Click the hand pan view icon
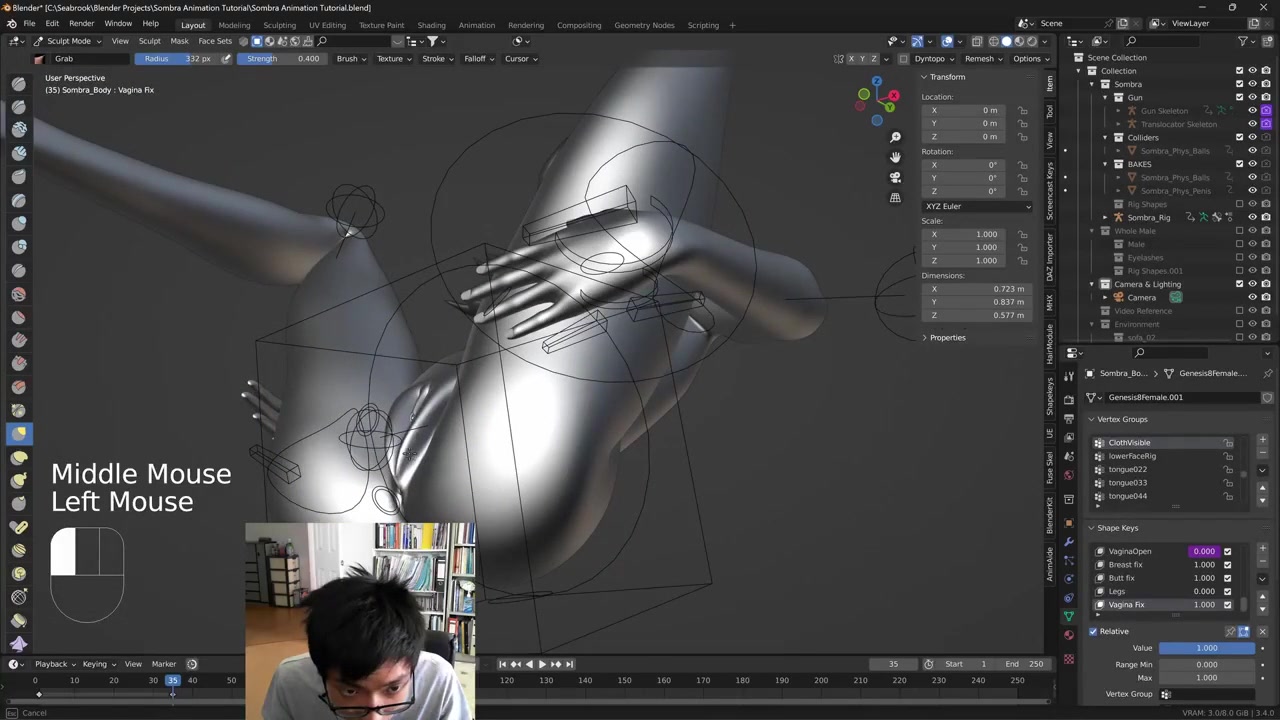The height and width of the screenshot is (720, 1280). [895, 157]
